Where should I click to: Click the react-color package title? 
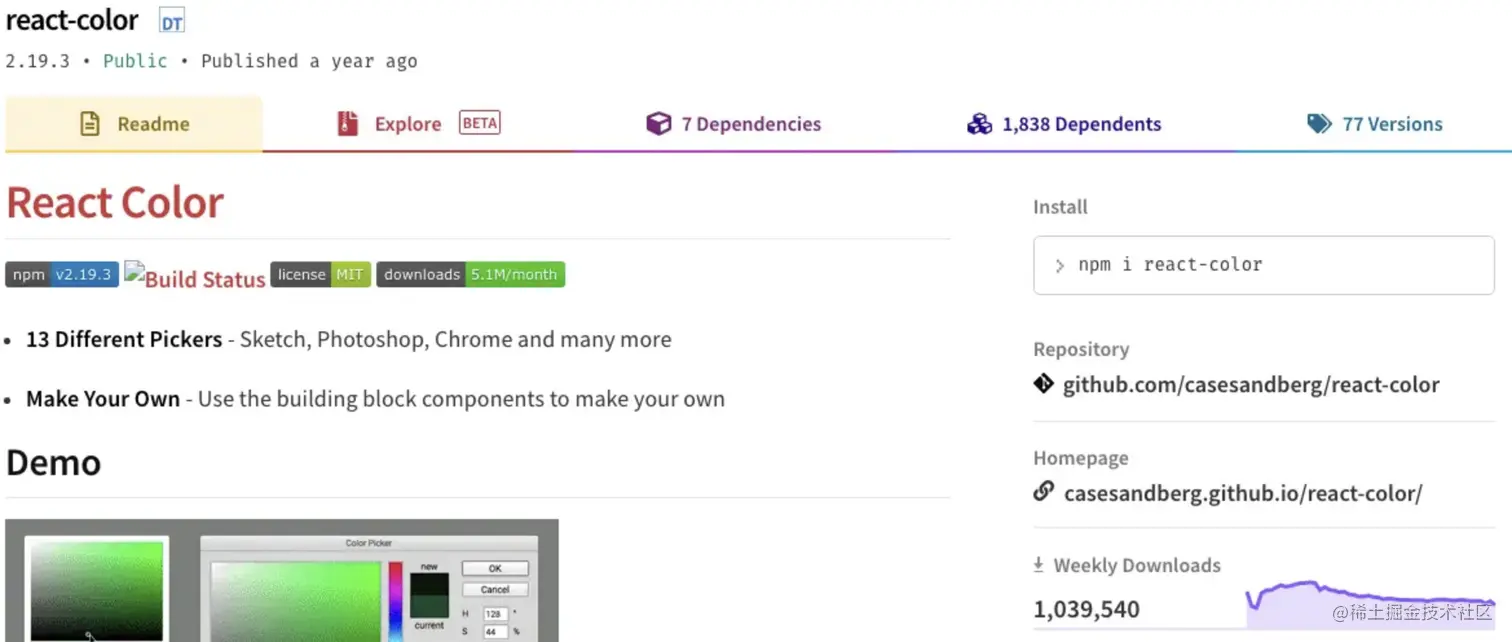tap(72, 20)
